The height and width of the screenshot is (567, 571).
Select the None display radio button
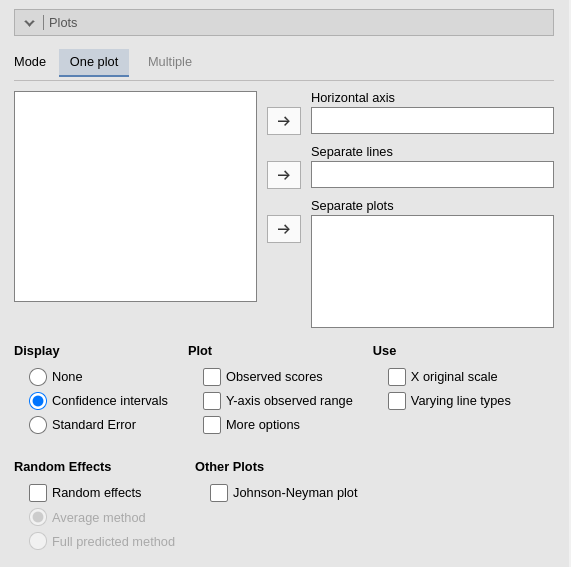click(x=38, y=377)
